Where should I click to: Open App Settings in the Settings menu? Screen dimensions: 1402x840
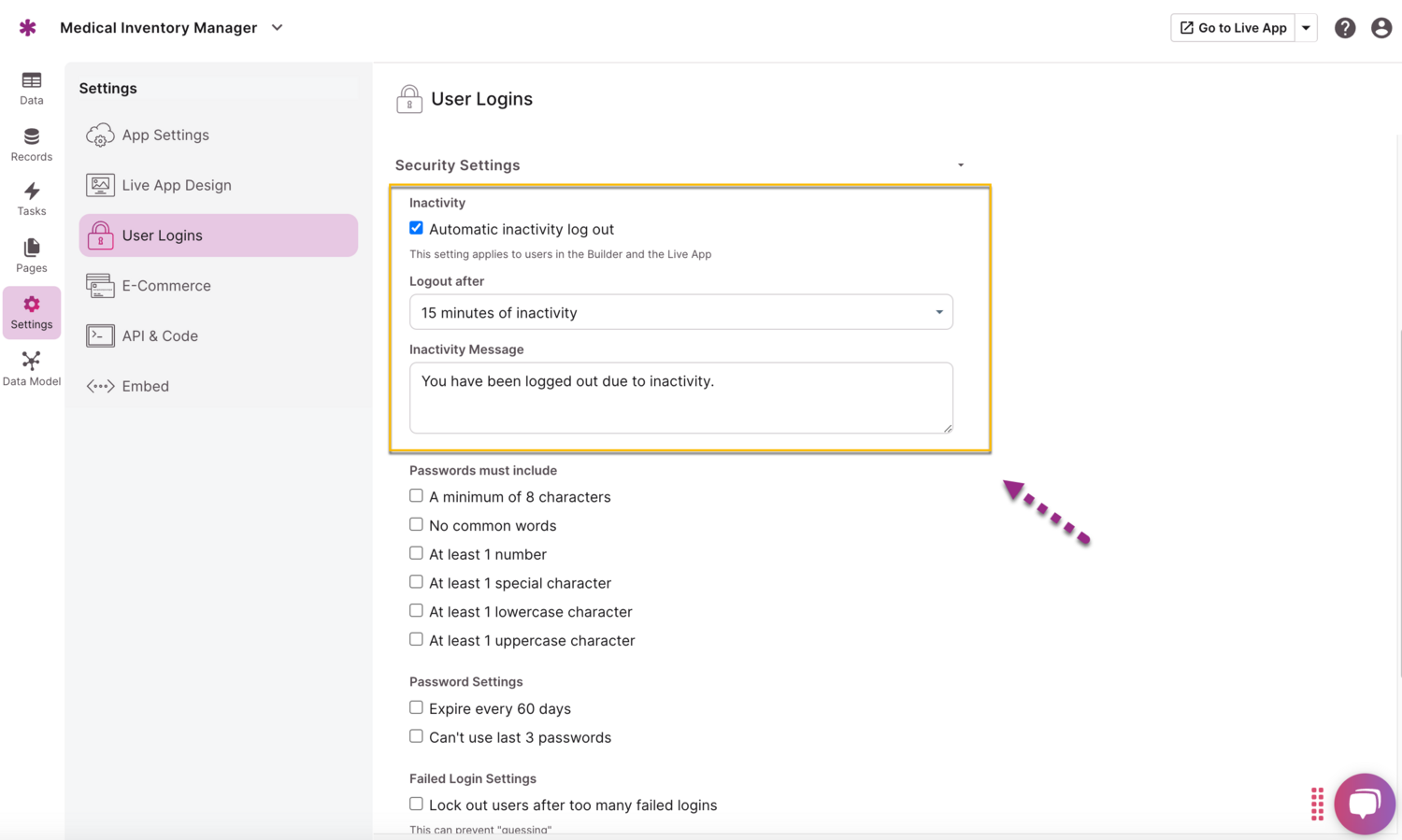click(x=165, y=135)
